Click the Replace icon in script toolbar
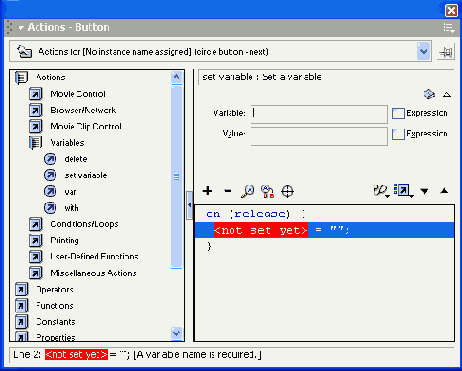 267,191
